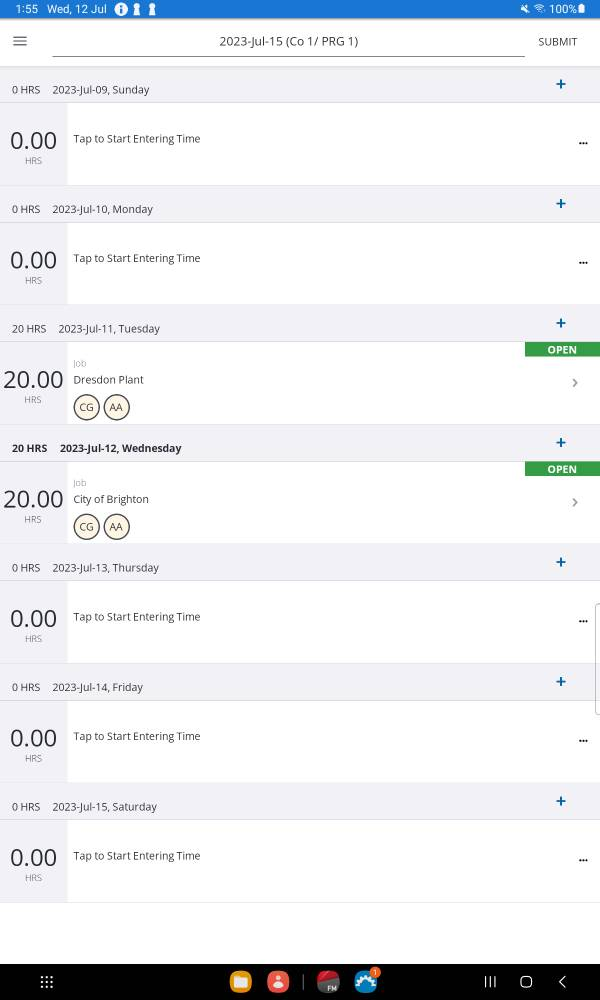
Task: Expand the Dresdon Plant job entry chevron
Action: pos(574,383)
